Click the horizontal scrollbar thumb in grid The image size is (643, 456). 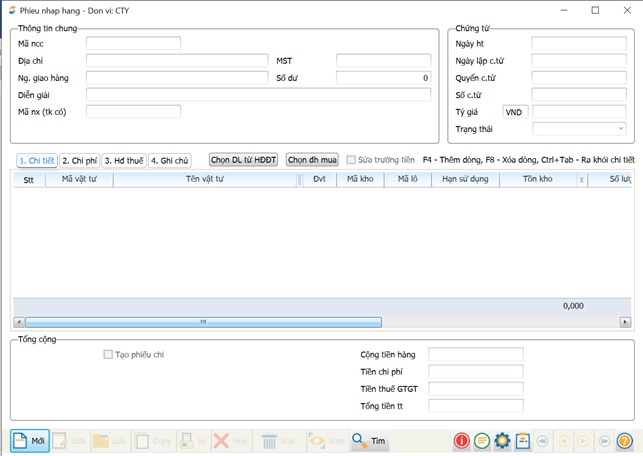(x=203, y=322)
